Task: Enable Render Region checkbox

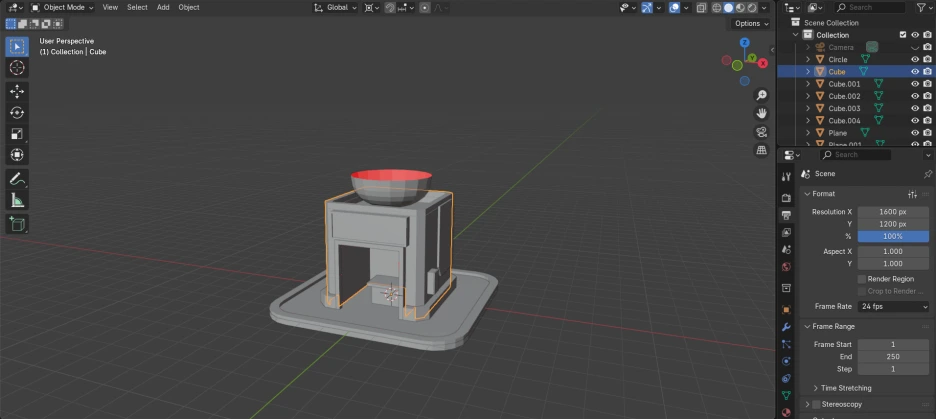Action: pos(861,279)
